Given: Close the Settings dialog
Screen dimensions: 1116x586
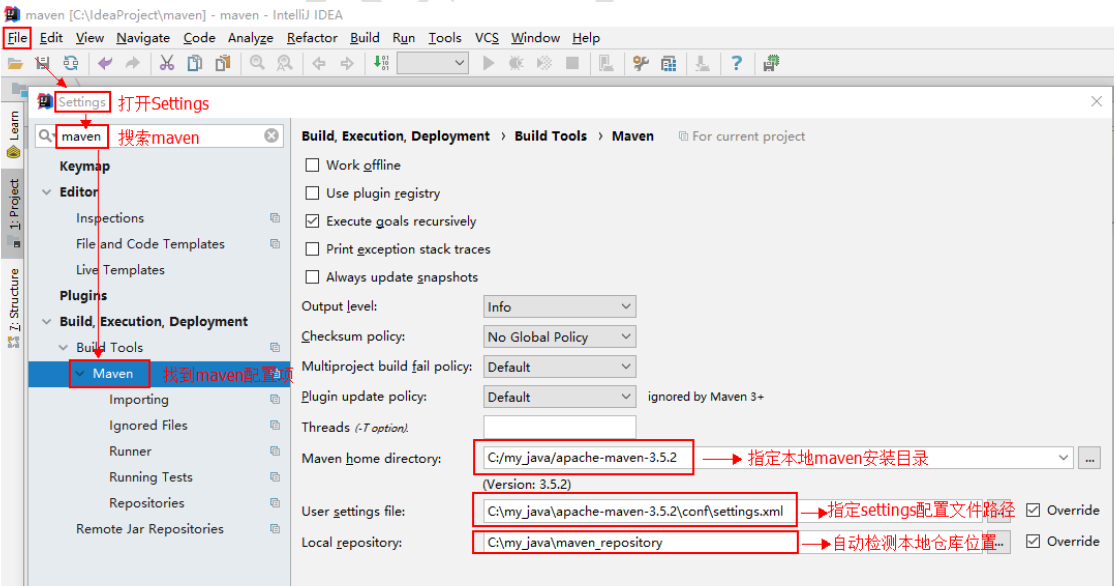Looking at the screenshot, I should pyautogui.click(x=1097, y=102).
